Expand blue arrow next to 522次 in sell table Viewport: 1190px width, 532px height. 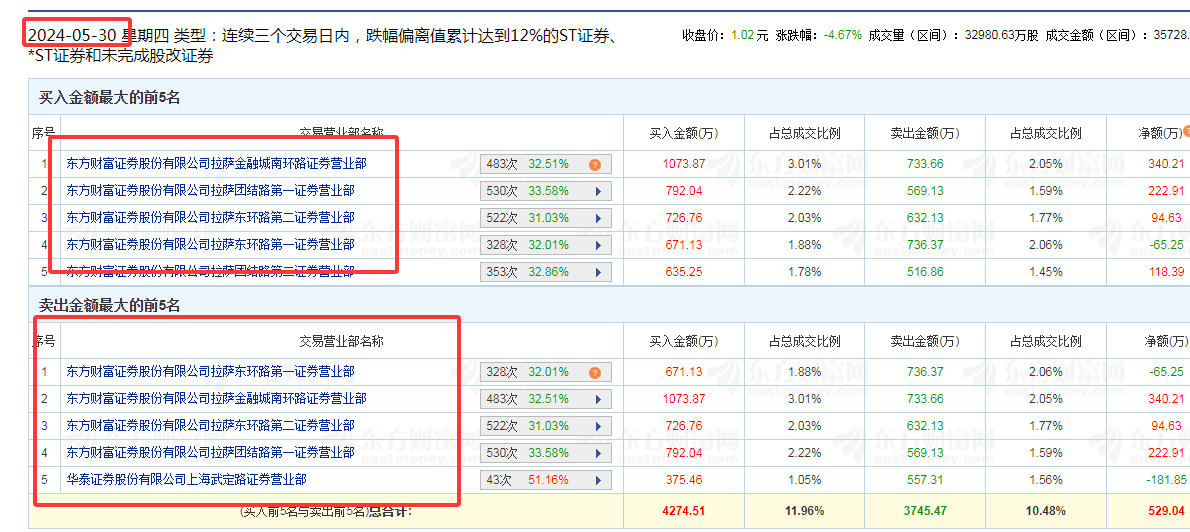(x=598, y=427)
